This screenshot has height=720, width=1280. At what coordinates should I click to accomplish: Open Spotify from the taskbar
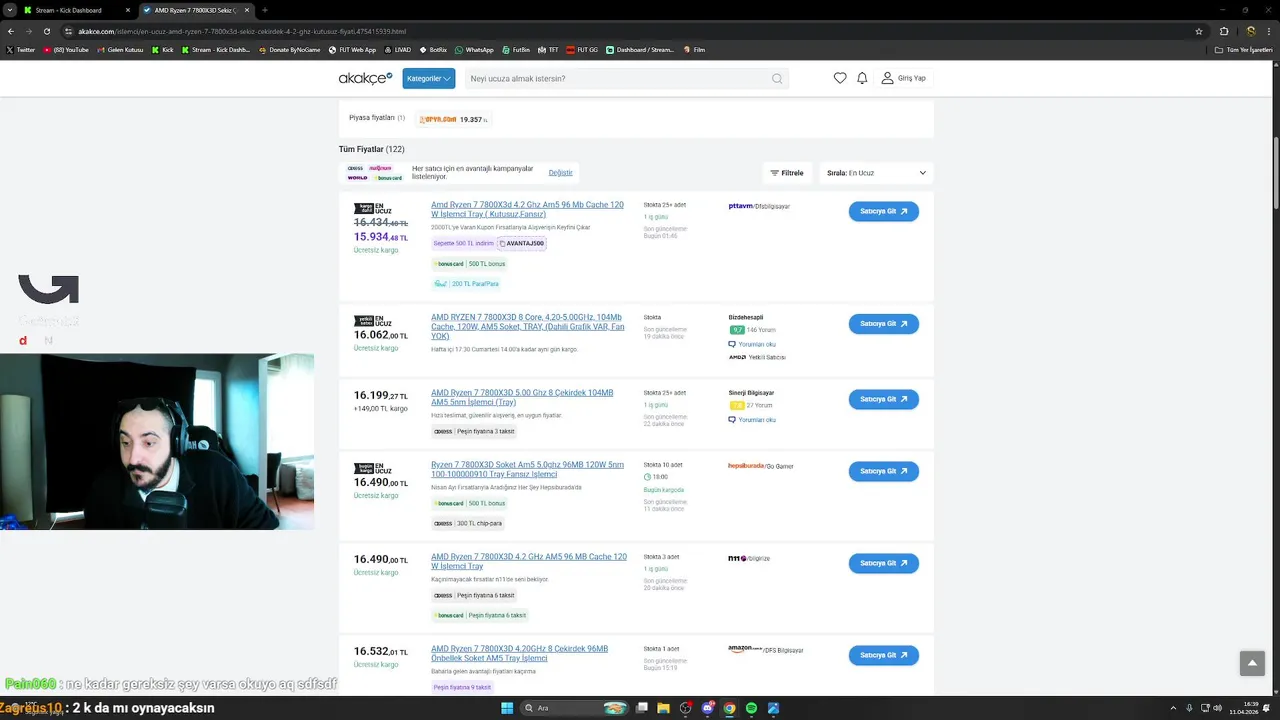click(751, 708)
